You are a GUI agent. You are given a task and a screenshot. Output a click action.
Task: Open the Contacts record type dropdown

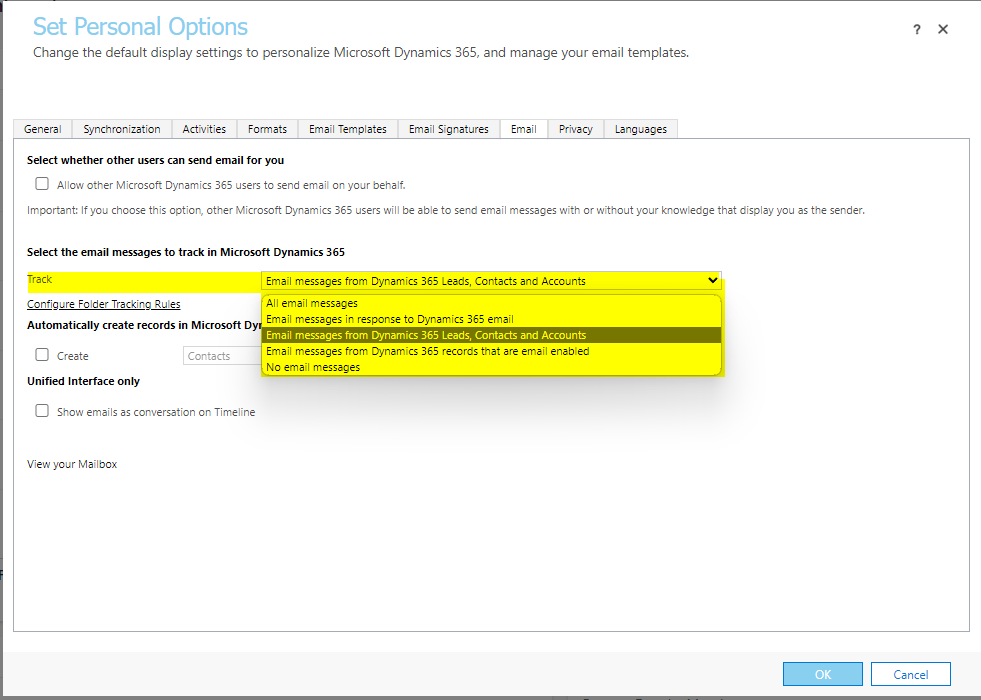click(x=222, y=356)
